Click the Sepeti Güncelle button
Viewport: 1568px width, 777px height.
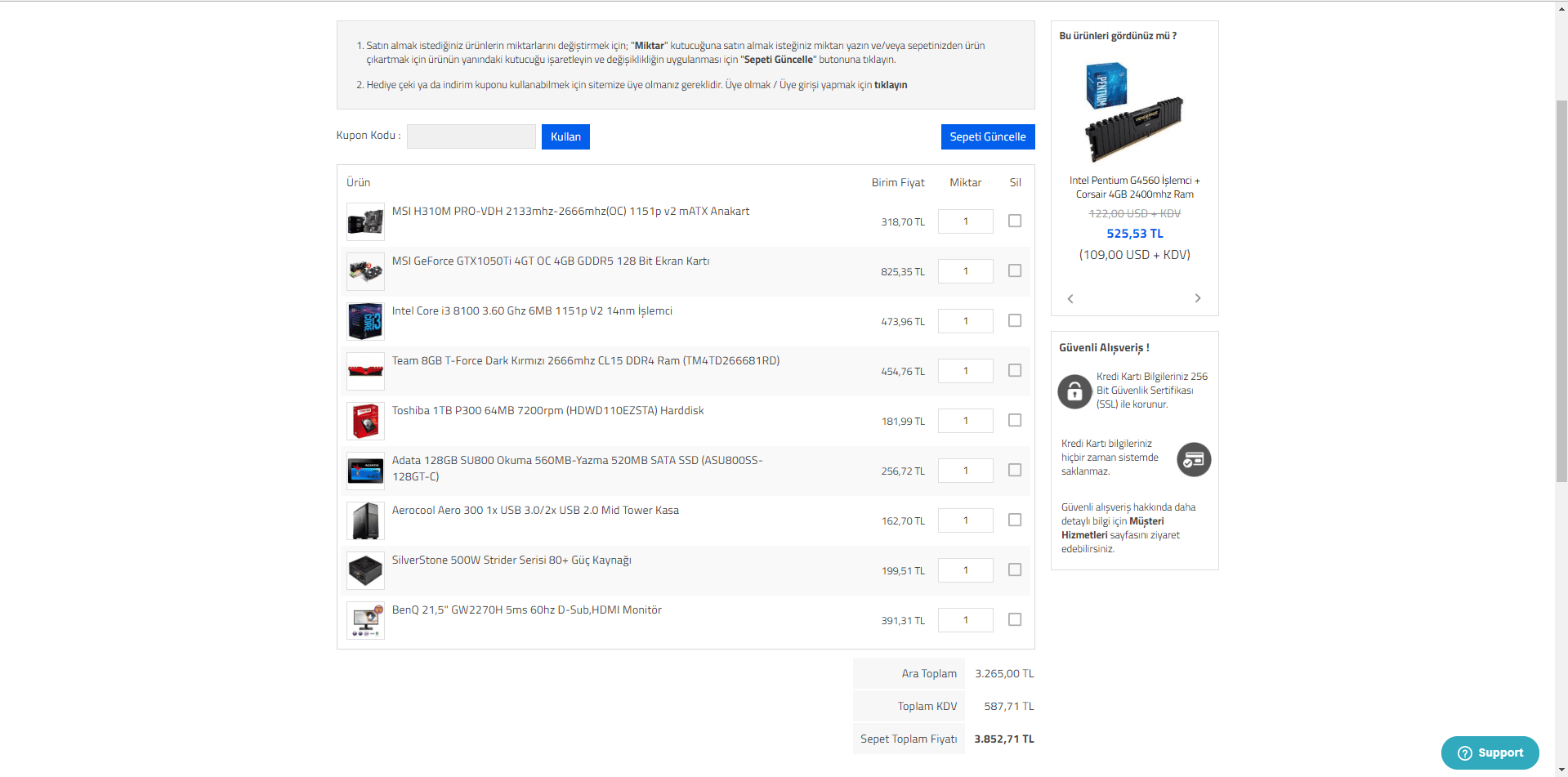click(x=988, y=136)
